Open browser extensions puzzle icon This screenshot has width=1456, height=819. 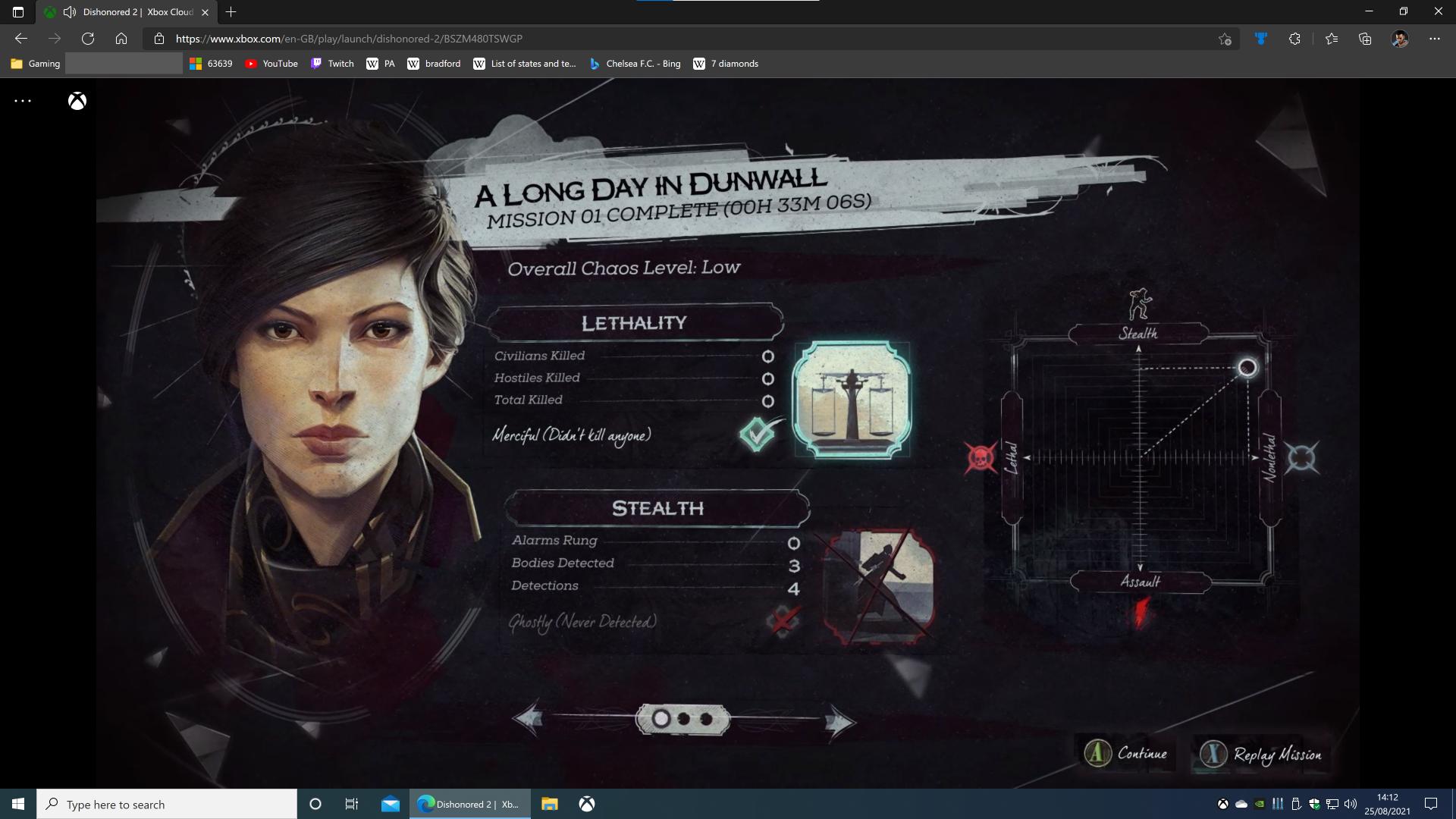pos(1294,39)
